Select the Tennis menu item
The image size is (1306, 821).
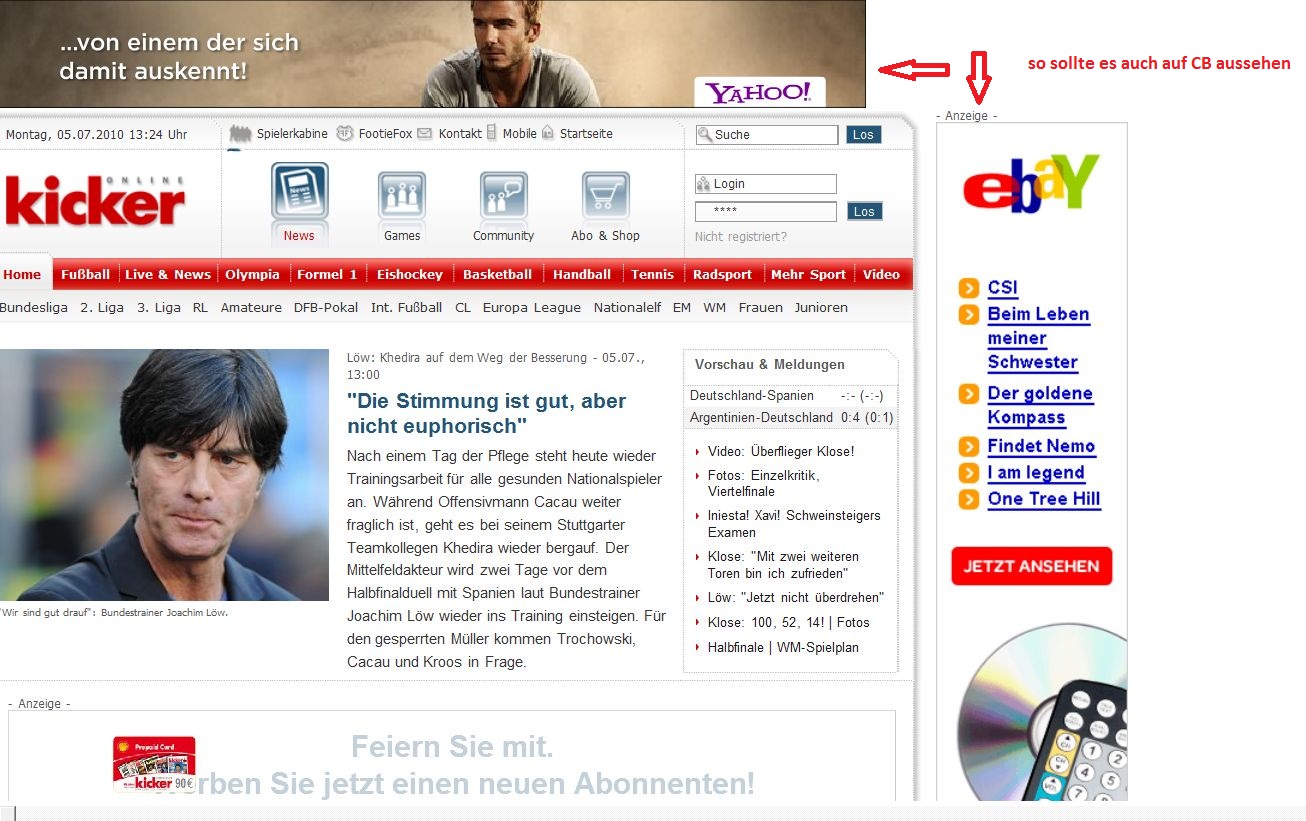(x=652, y=274)
